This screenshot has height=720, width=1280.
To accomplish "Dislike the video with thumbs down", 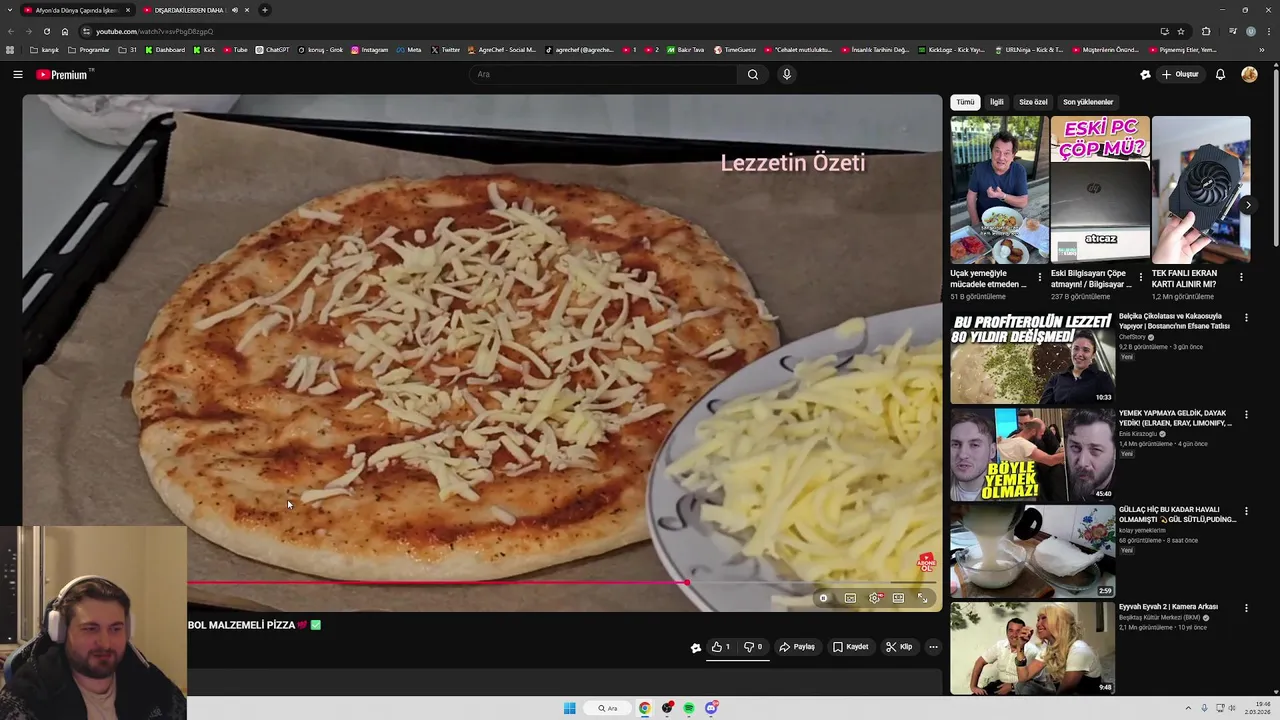I will (754, 647).
